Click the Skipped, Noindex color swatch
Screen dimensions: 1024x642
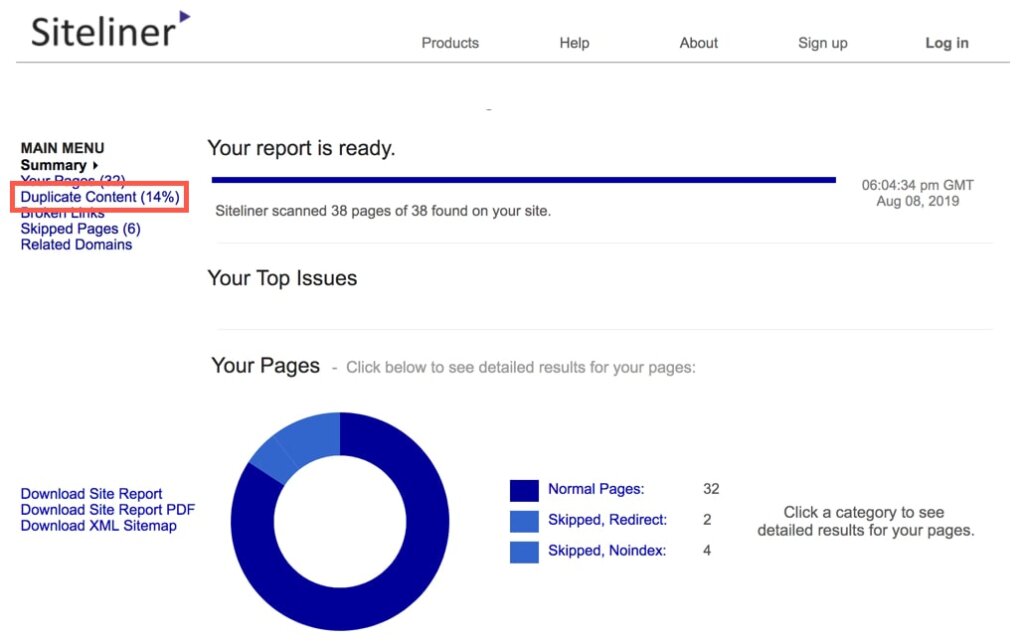pos(524,551)
